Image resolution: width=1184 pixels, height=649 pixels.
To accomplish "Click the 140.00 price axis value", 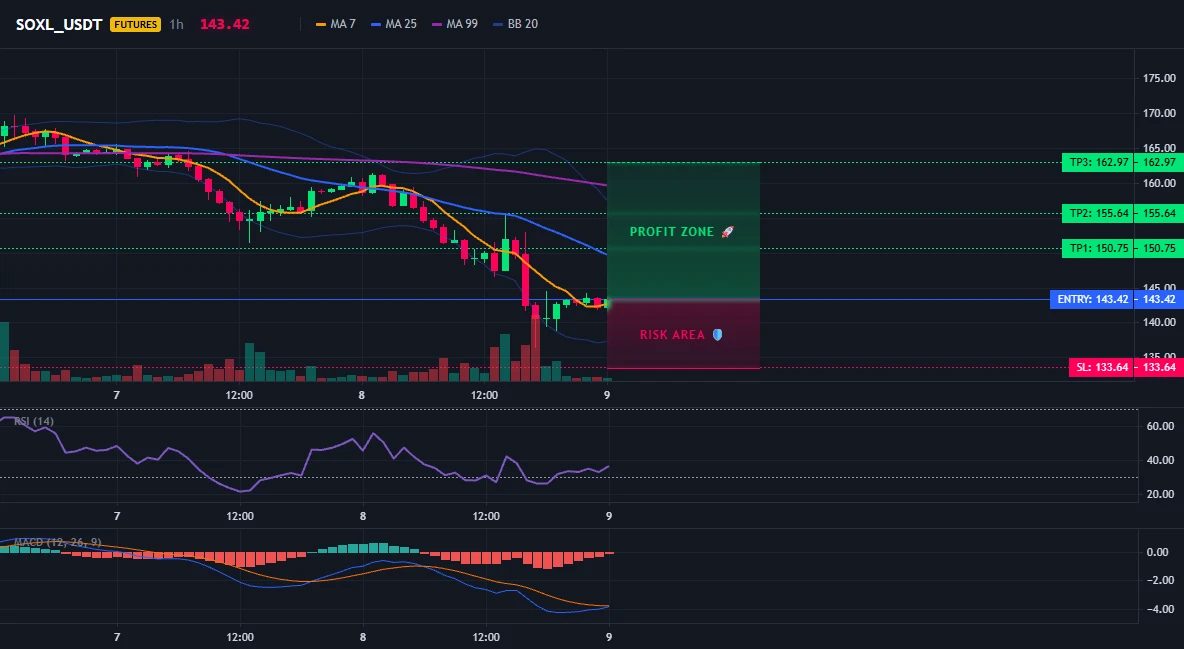I will 1159,322.
